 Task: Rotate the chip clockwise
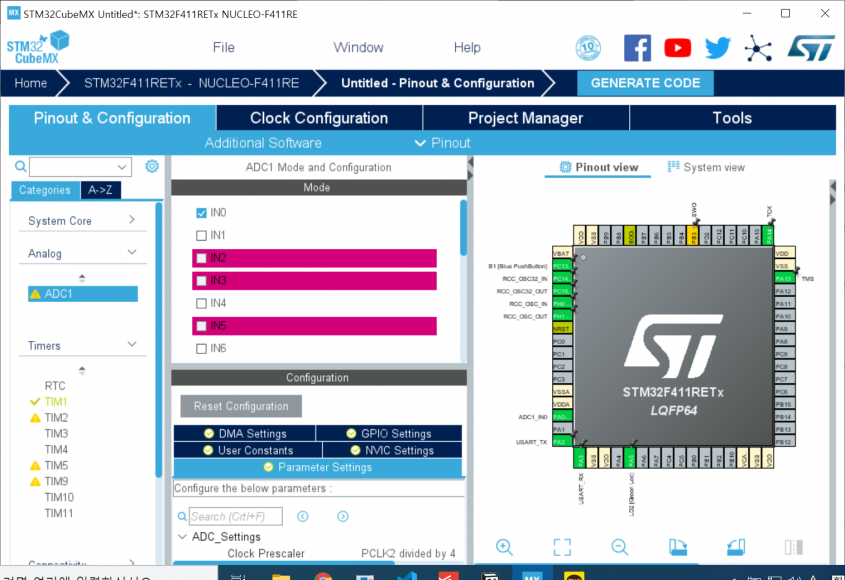point(678,547)
